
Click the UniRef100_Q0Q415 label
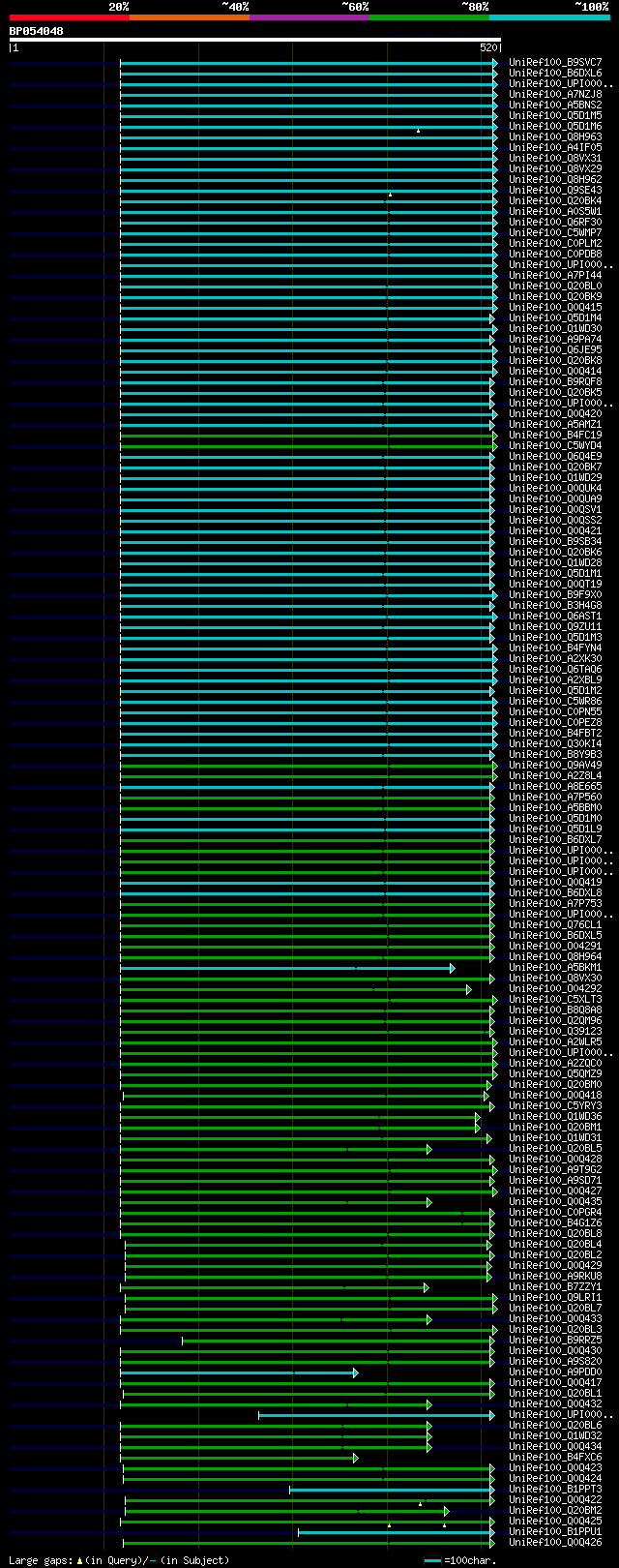point(555,307)
